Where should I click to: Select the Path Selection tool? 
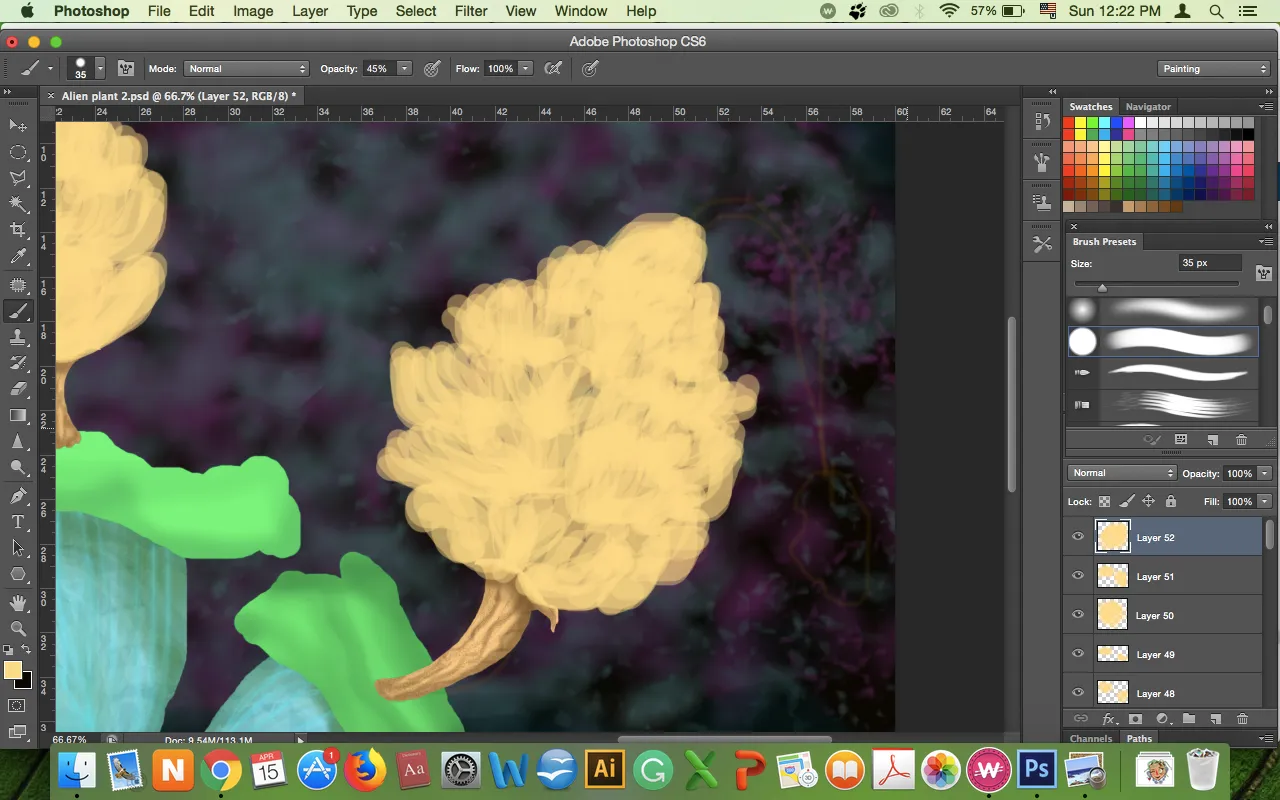coord(18,548)
